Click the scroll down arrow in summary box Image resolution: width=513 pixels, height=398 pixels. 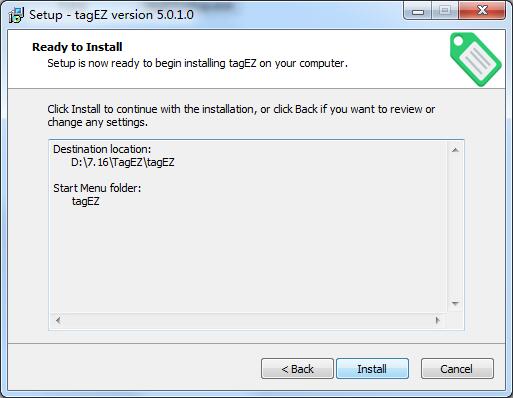pos(455,303)
